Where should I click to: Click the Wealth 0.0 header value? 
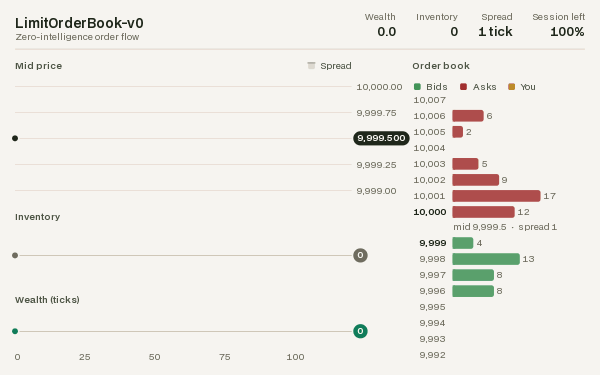click(x=386, y=32)
